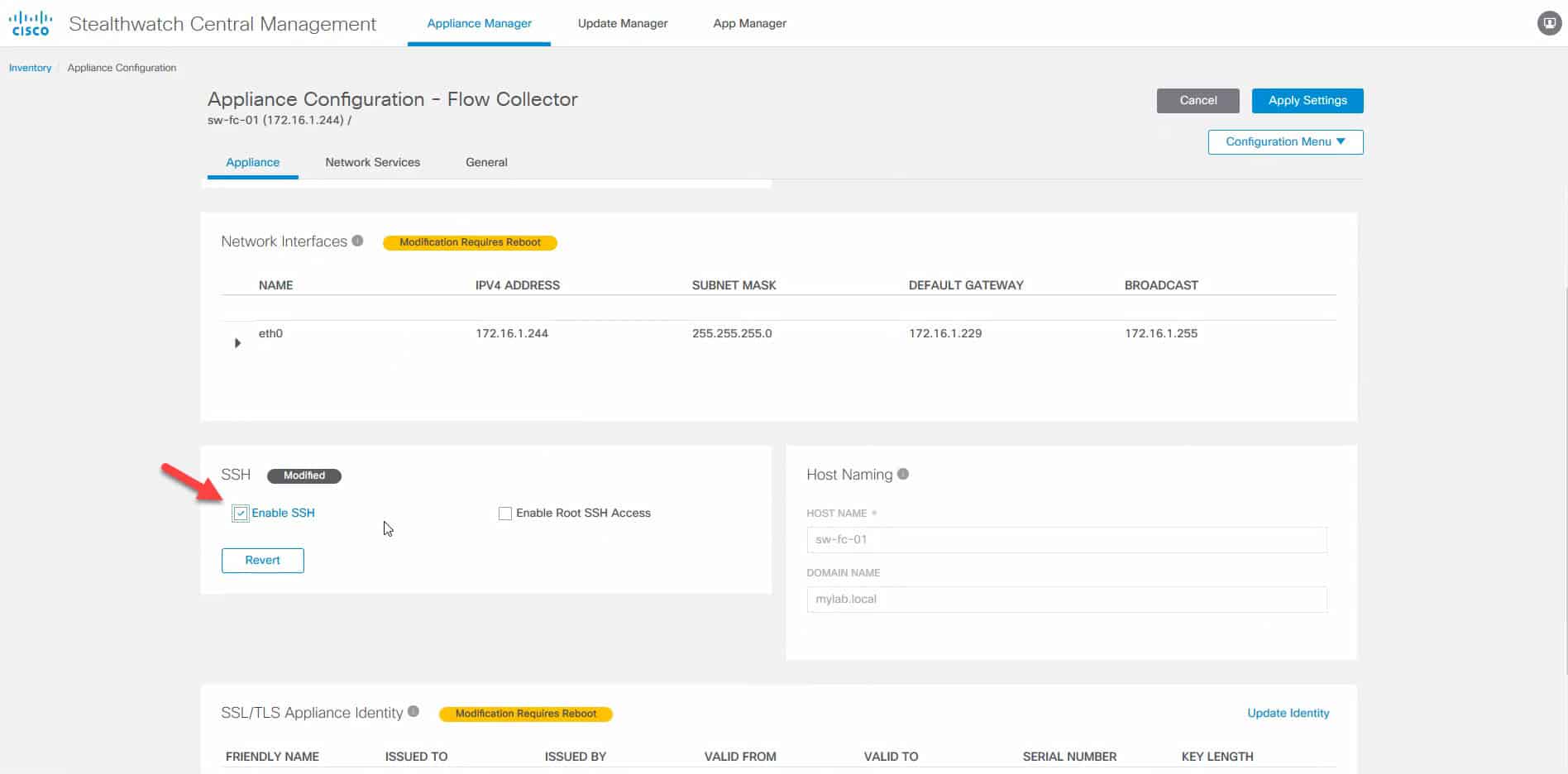
Task: Revert the SSH changes
Action: [x=263, y=561]
